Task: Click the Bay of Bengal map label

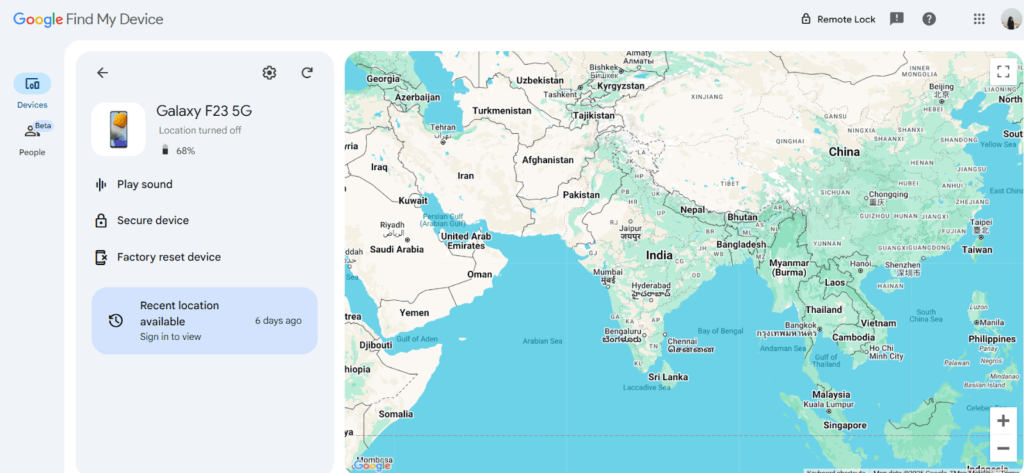Action: [x=722, y=331]
